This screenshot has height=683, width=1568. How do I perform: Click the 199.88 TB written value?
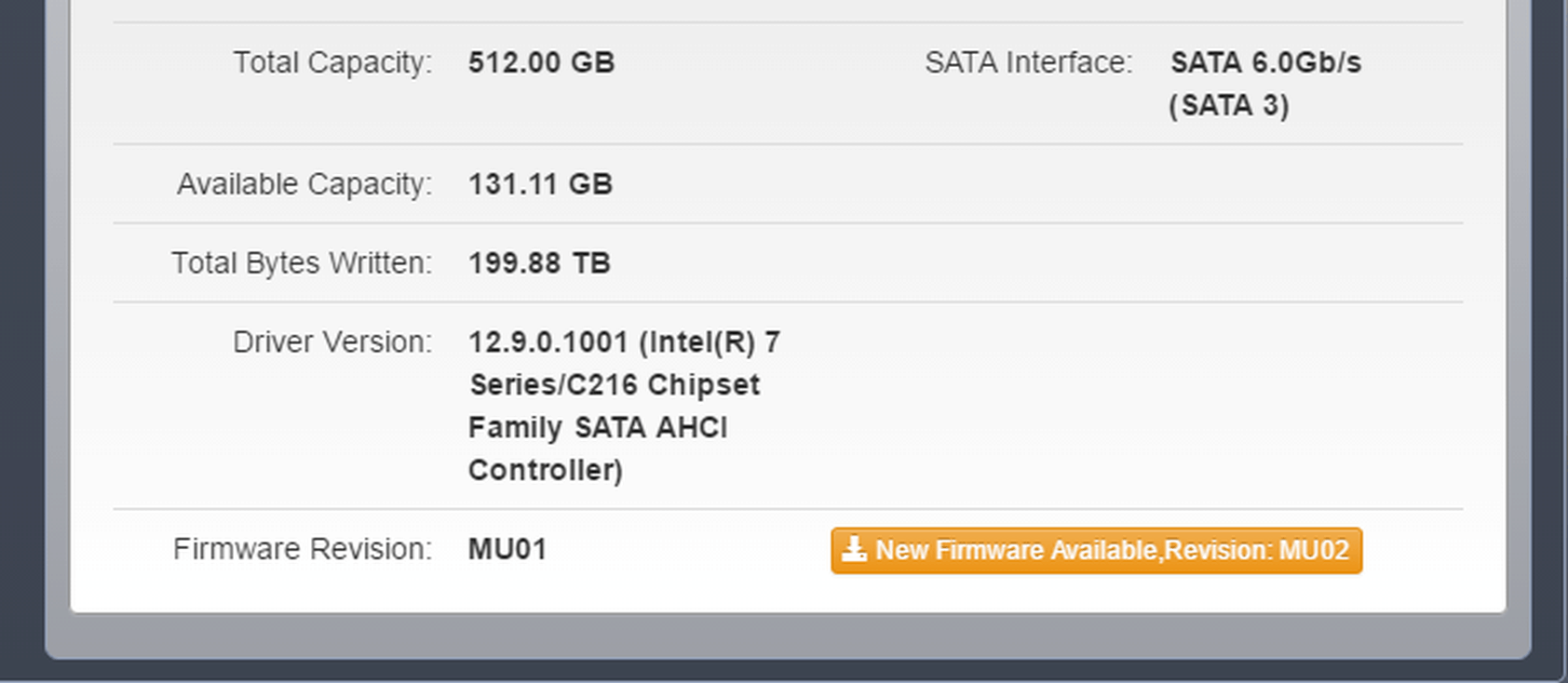pos(539,263)
